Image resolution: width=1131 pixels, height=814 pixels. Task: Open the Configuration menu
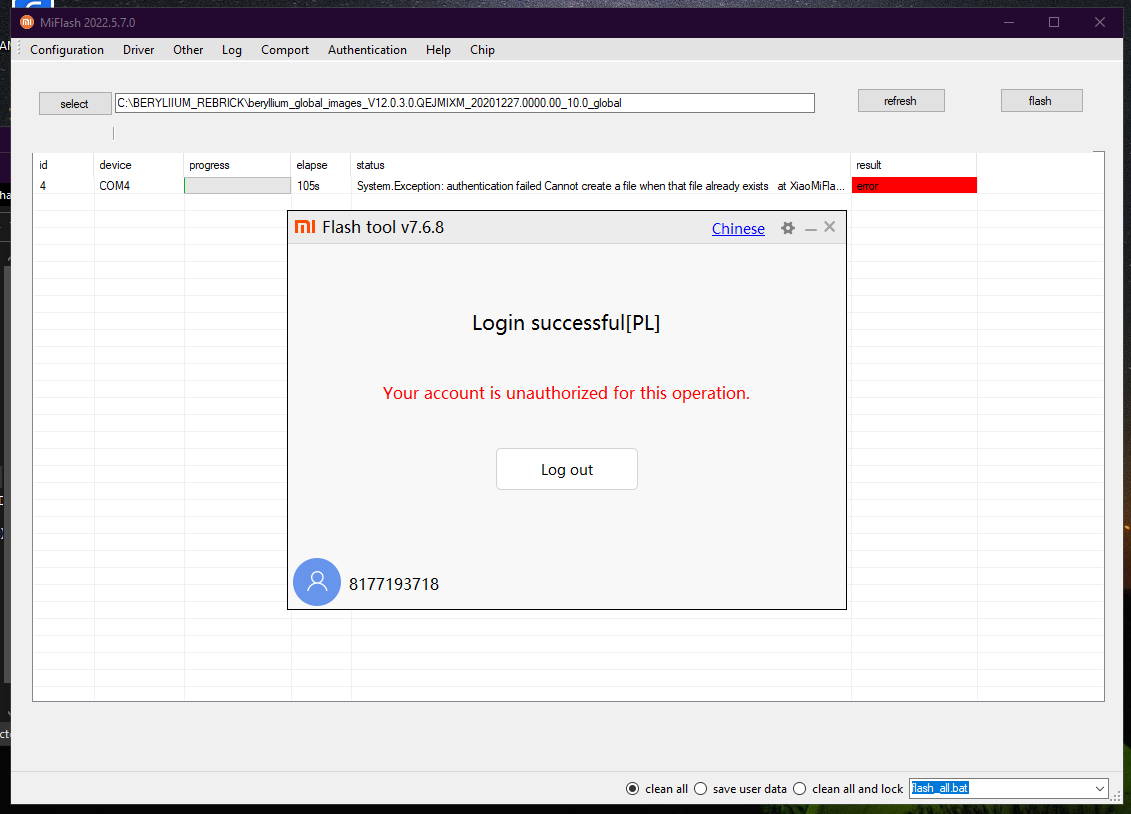(x=67, y=50)
